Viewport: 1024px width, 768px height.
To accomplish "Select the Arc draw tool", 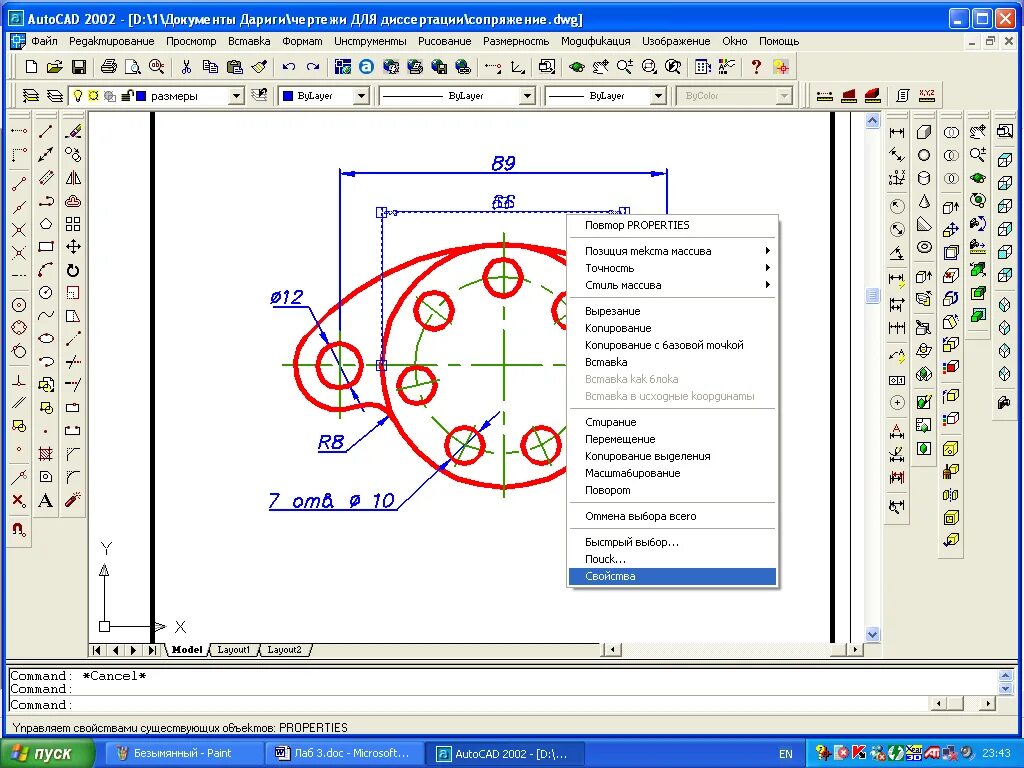I will click(x=45, y=270).
